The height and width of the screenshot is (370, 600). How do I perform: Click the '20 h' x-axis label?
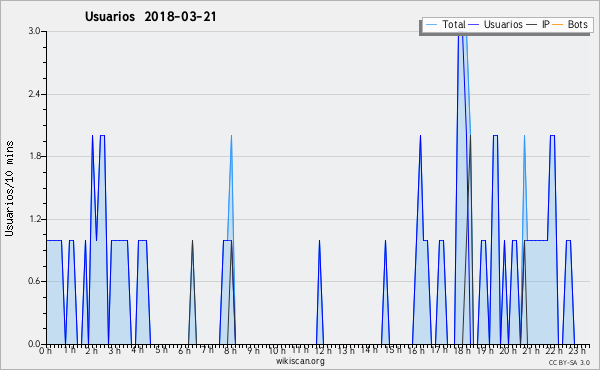tap(509, 350)
